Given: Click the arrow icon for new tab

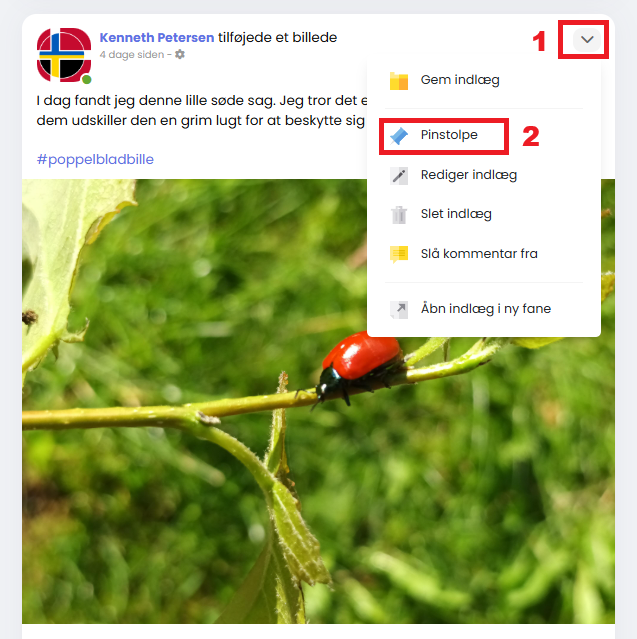Looking at the screenshot, I should [x=399, y=309].
